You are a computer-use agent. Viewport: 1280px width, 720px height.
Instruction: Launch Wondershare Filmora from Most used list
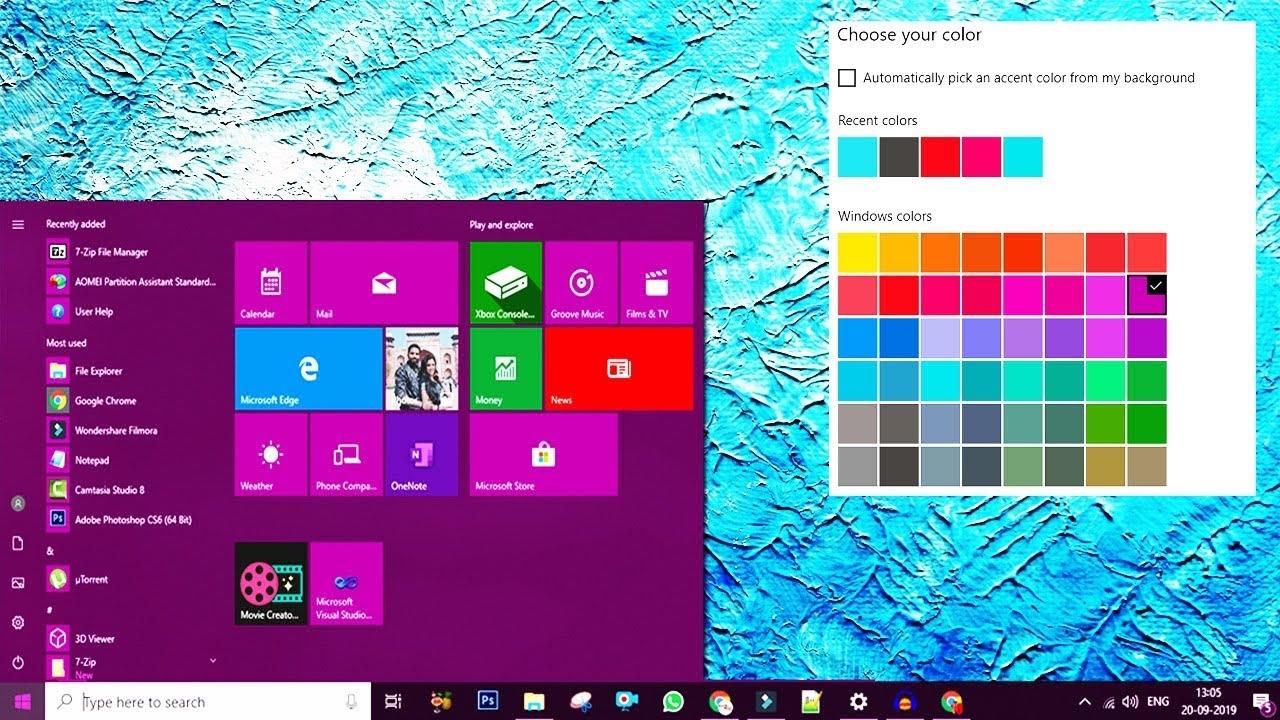point(132,430)
